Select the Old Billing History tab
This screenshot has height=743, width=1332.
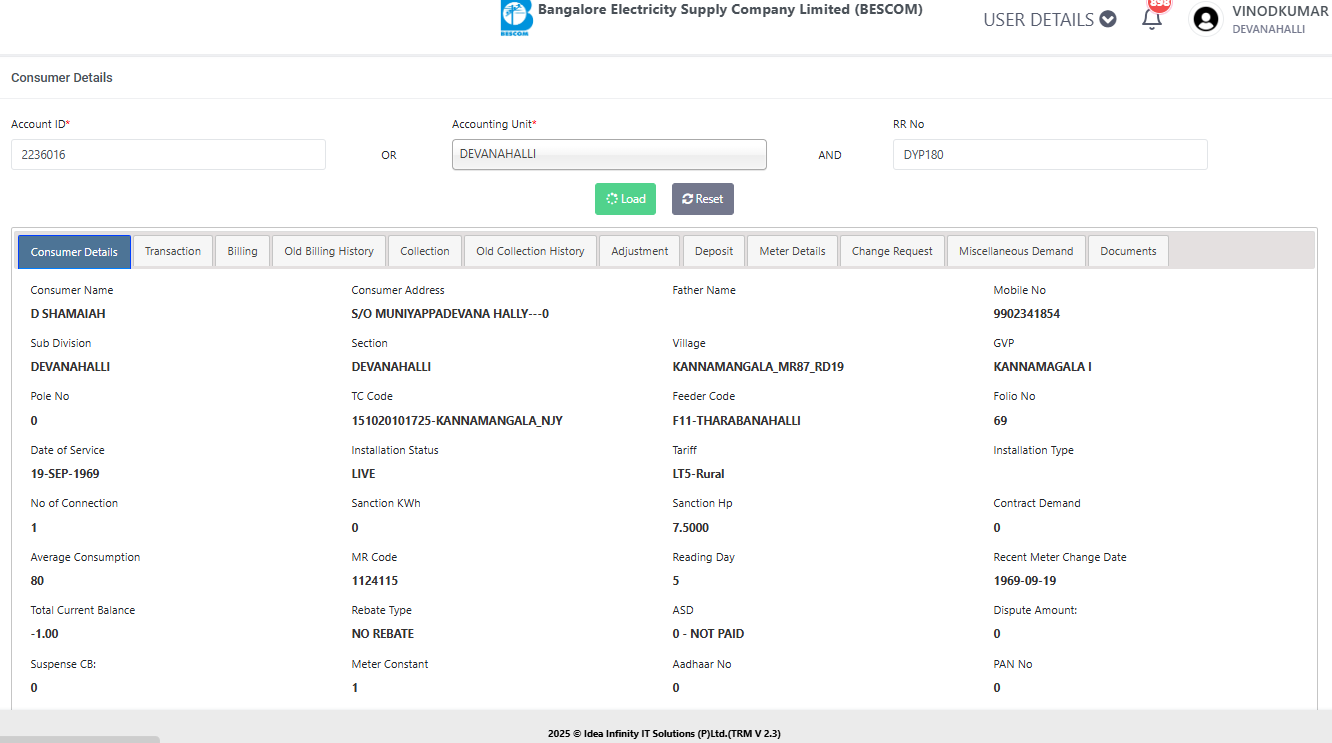point(329,251)
